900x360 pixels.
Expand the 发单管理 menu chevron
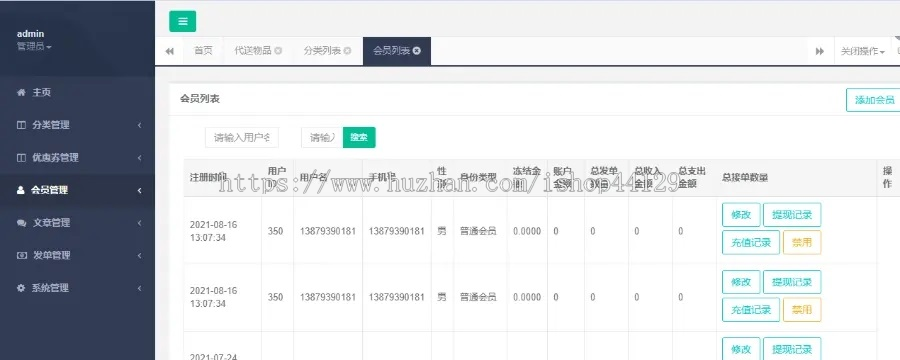139,256
